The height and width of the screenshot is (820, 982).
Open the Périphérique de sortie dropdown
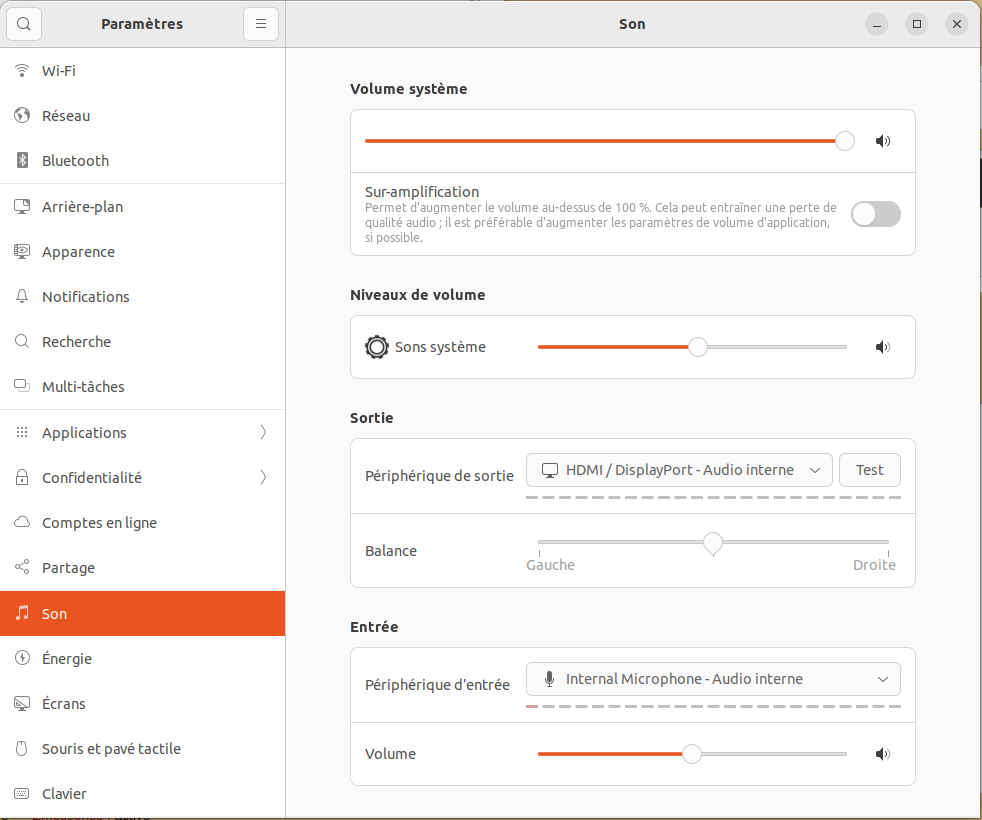679,470
